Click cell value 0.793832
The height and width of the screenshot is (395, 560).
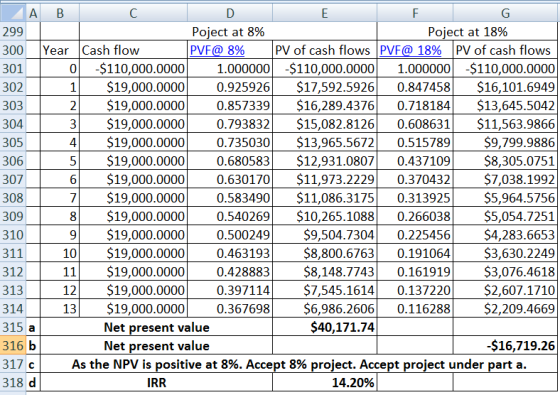(230, 124)
